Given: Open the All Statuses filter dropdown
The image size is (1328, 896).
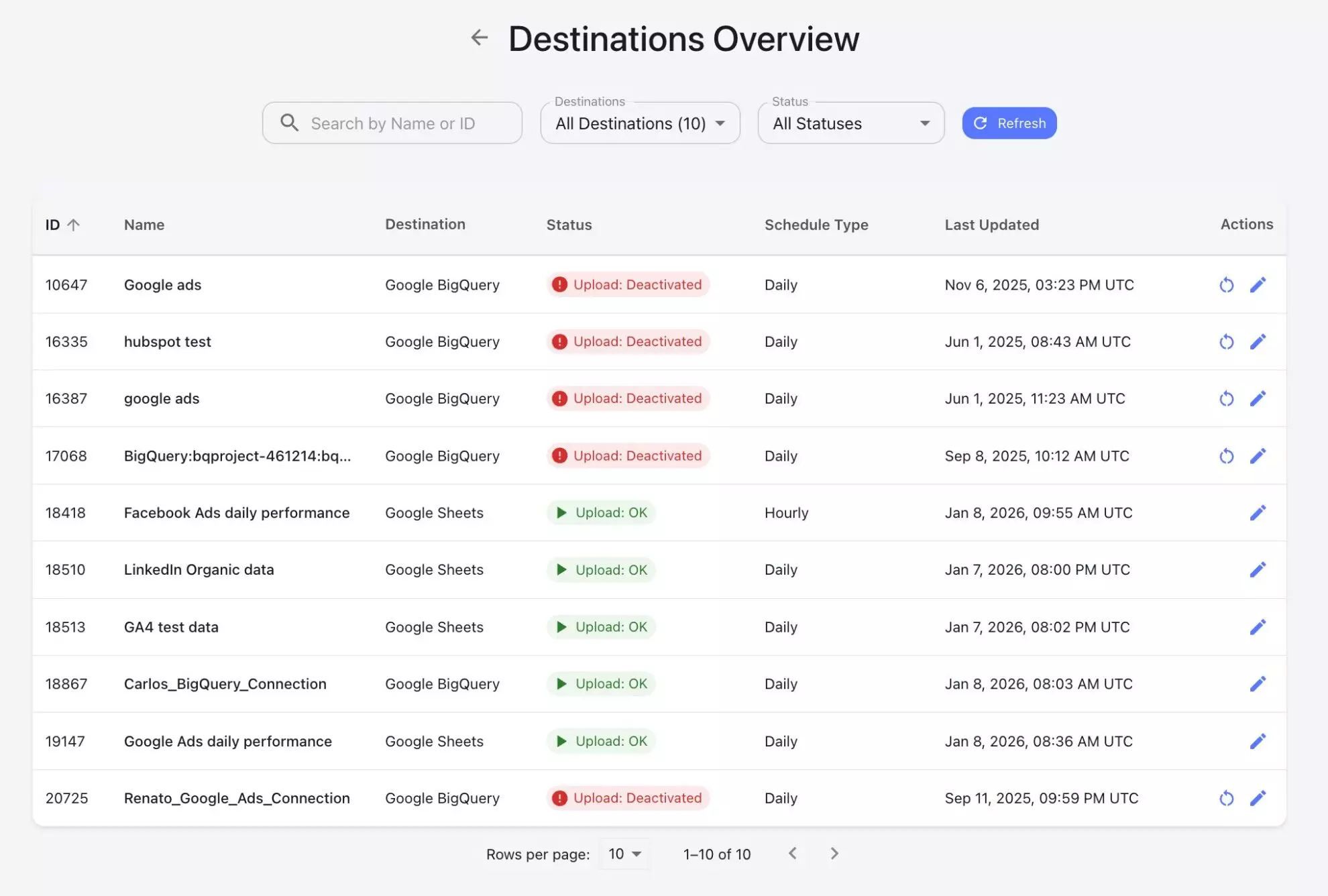Looking at the screenshot, I should pyautogui.click(x=850, y=123).
